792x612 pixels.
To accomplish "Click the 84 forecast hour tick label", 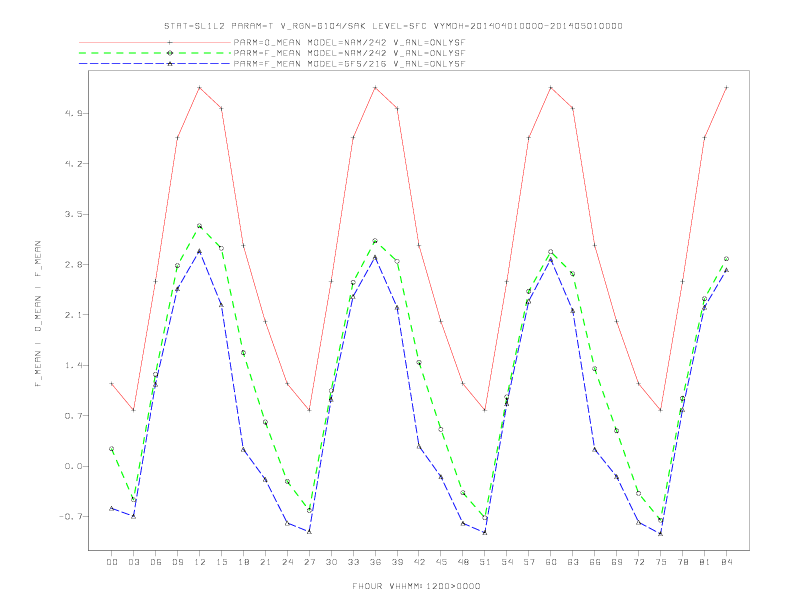I will pos(726,562).
